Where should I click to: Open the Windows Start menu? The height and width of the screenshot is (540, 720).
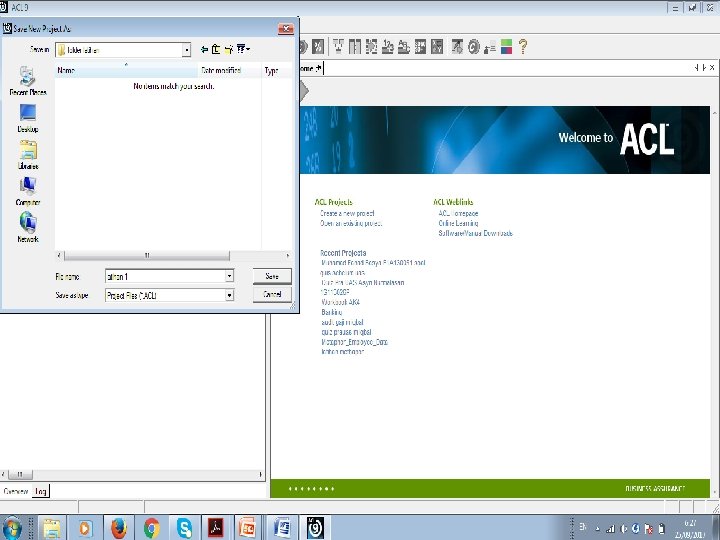click(x=12, y=528)
